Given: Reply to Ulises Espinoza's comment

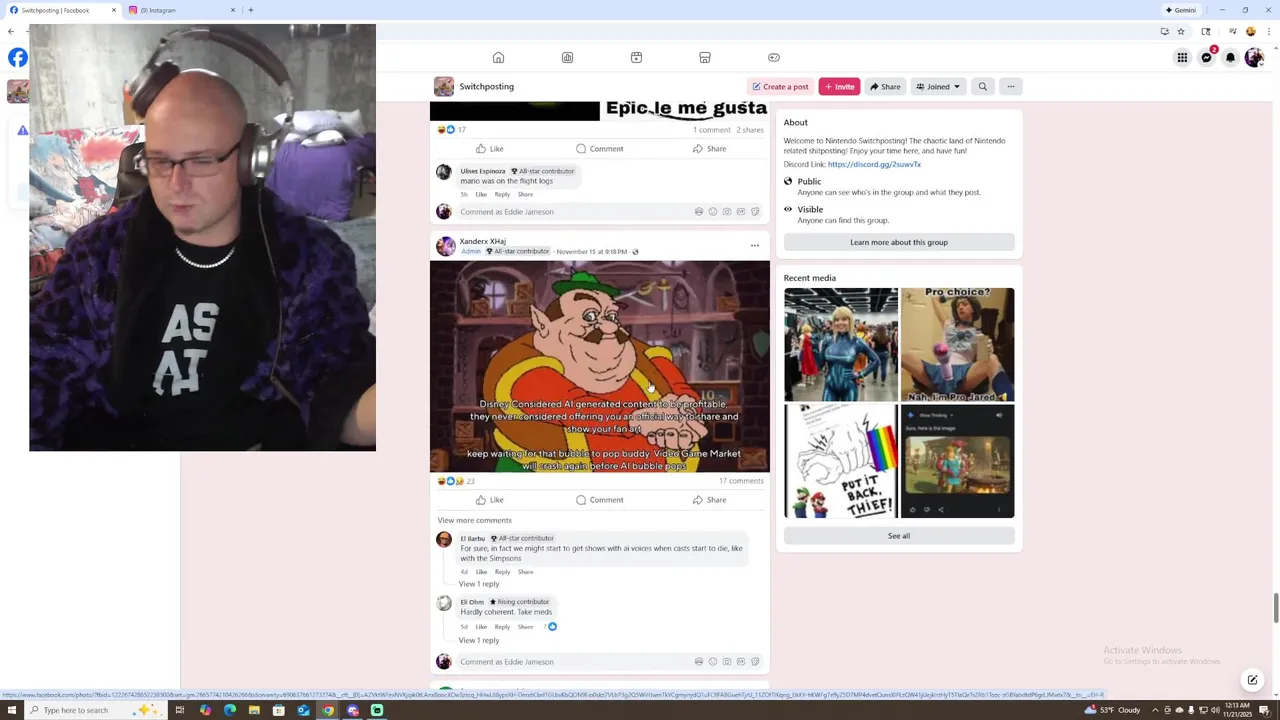Looking at the screenshot, I should pyautogui.click(x=502, y=194).
